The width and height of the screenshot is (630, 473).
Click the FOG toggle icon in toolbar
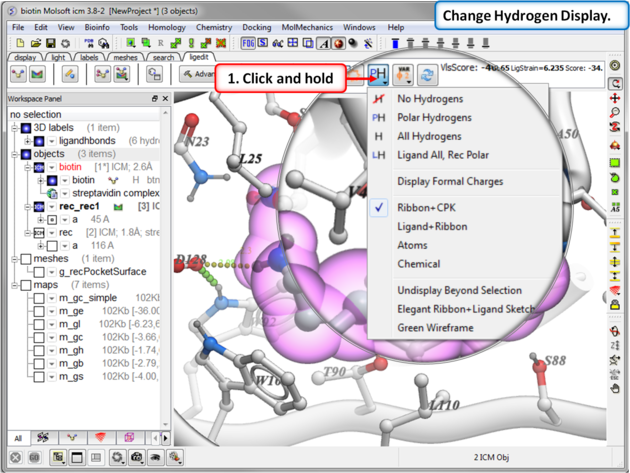(x=248, y=44)
